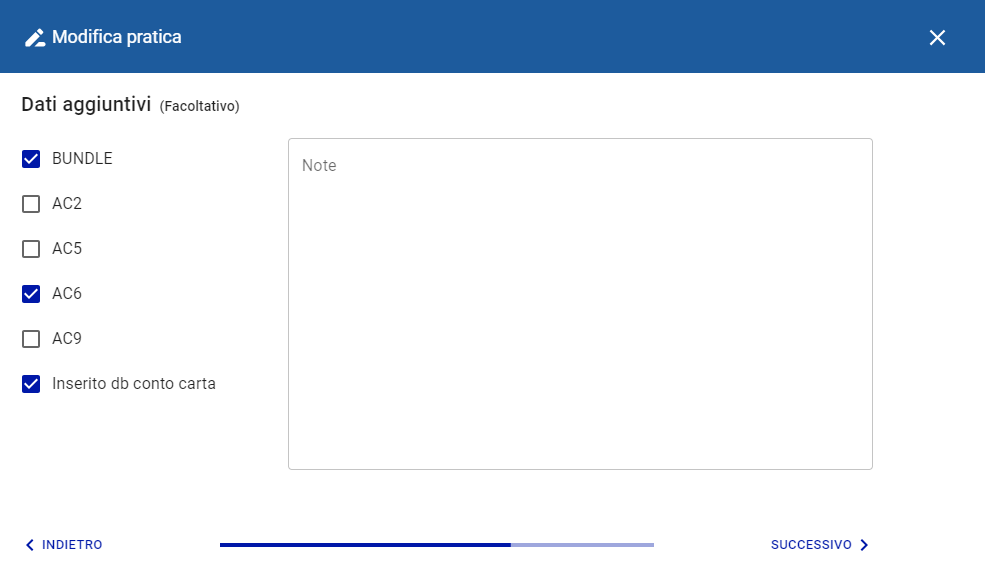Uncheck the BUNDLE checkbox
This screenshot has height=574, width=985.
(31, 159)
